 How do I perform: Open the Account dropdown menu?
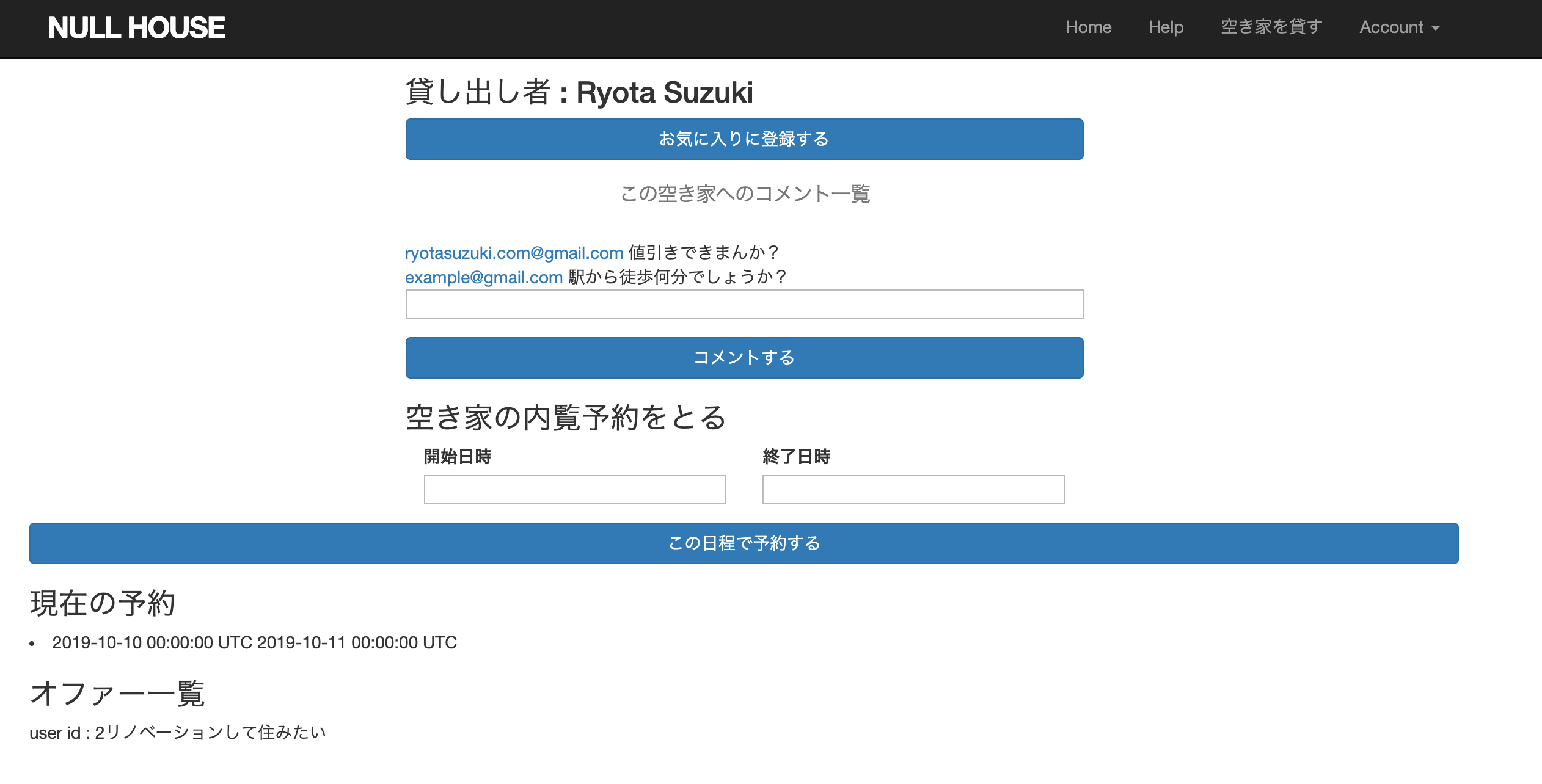[1399, 27]
